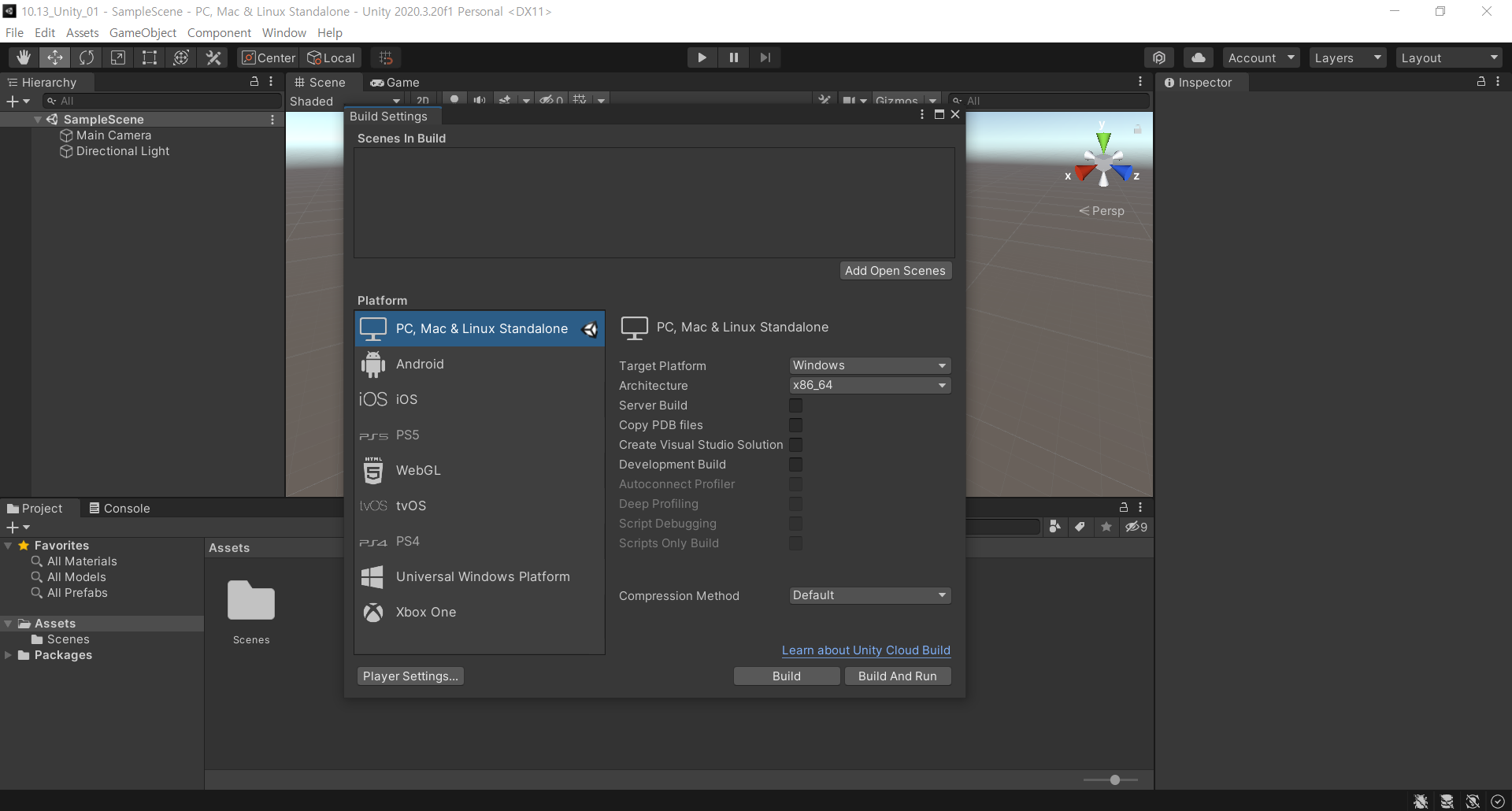Enable Development Build checkbox
Screen dimensions: 1512x811
[795, 465]
